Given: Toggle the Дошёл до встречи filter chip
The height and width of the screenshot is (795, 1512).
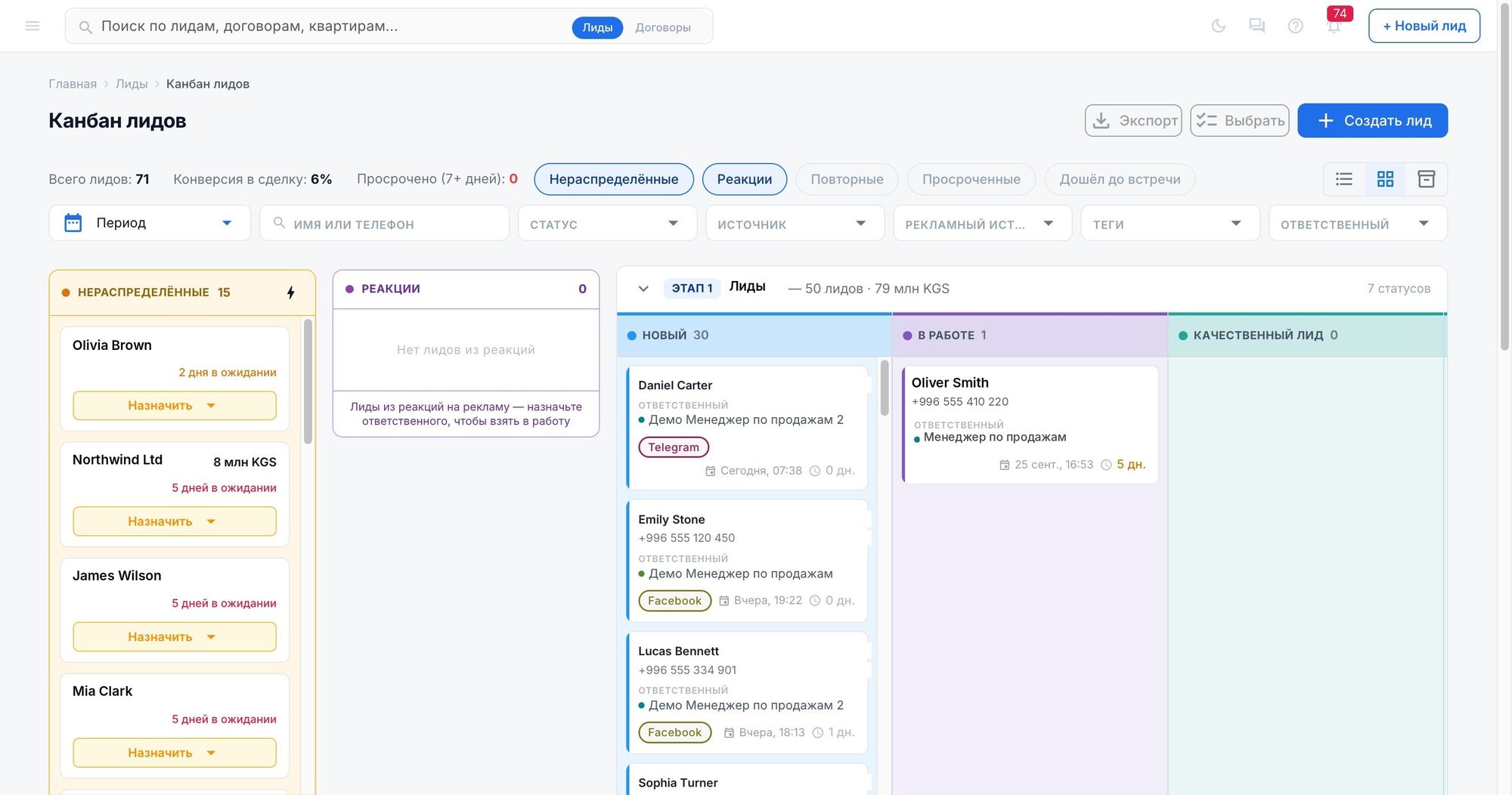Looking at the screenshot, I should point(1120,179).
